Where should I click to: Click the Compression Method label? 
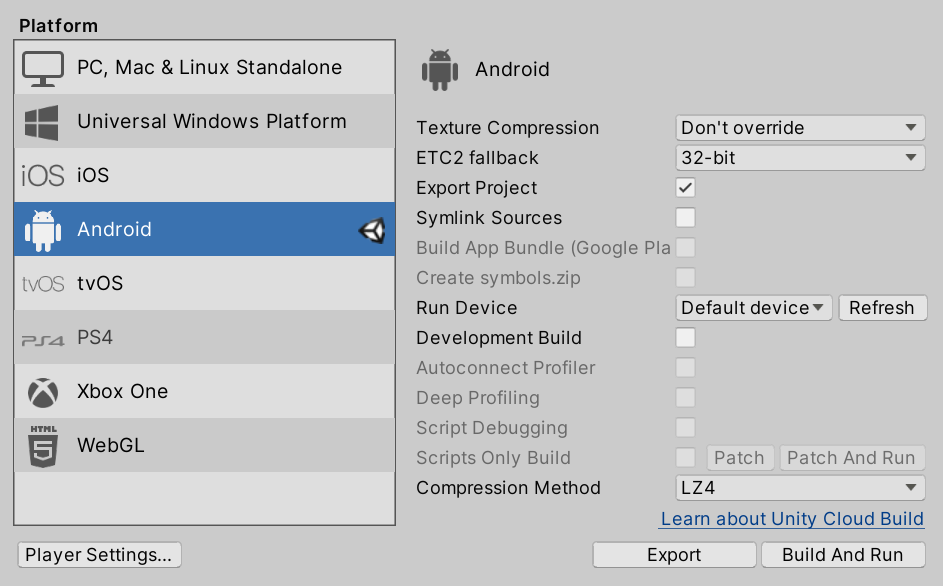coord(508,488)
